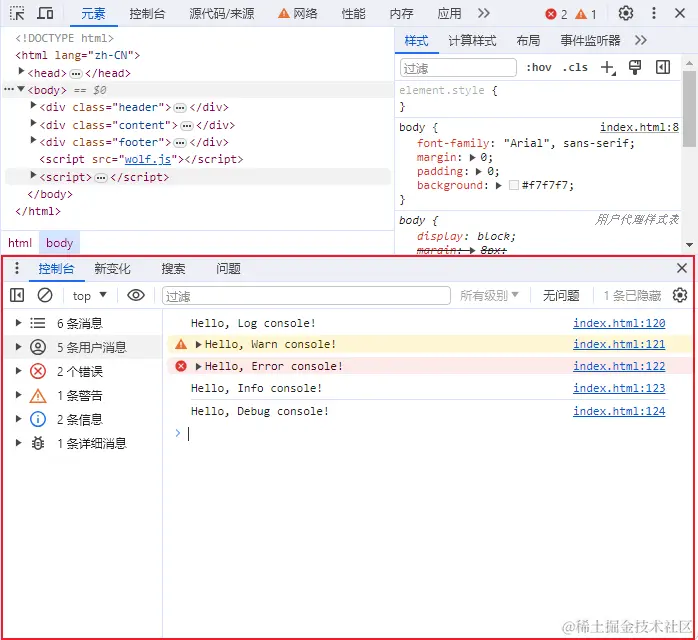Expand the head element tree arrow

(21, 71)
